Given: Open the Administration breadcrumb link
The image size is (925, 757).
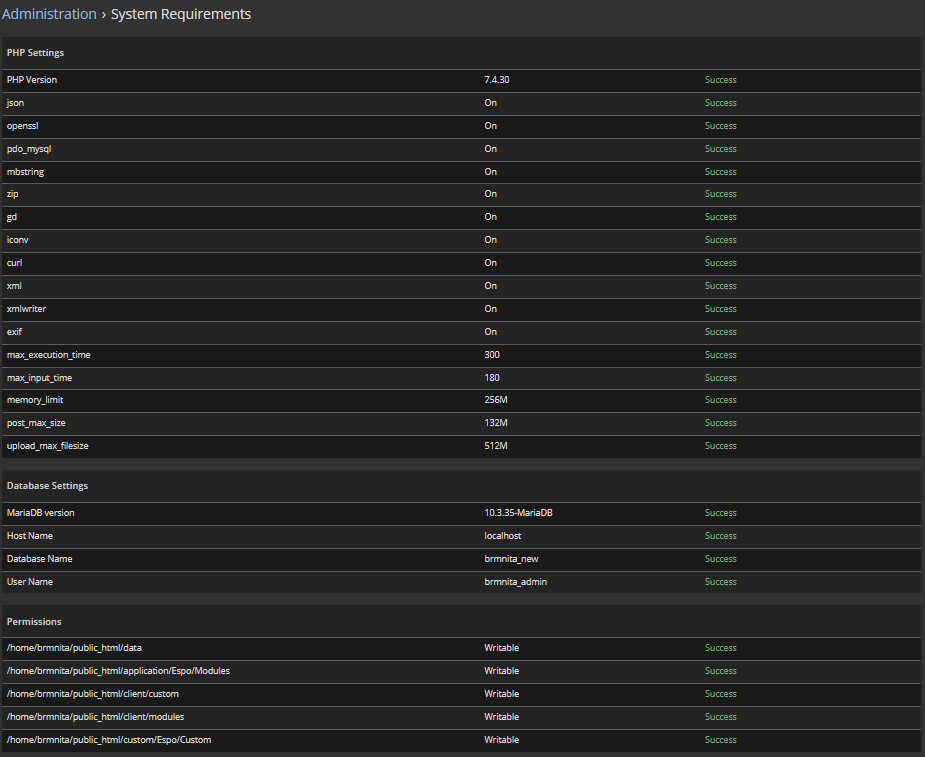Looking at the screenshot, I should (49, 14).
